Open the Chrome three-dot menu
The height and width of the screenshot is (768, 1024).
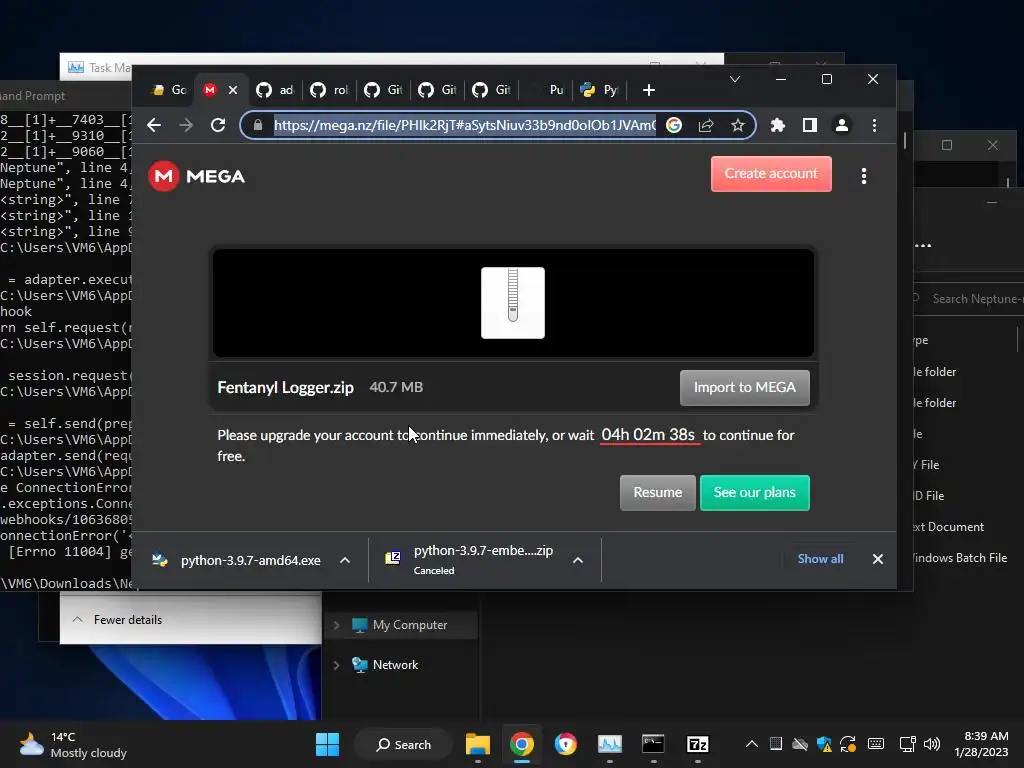[x=874, y=125]
